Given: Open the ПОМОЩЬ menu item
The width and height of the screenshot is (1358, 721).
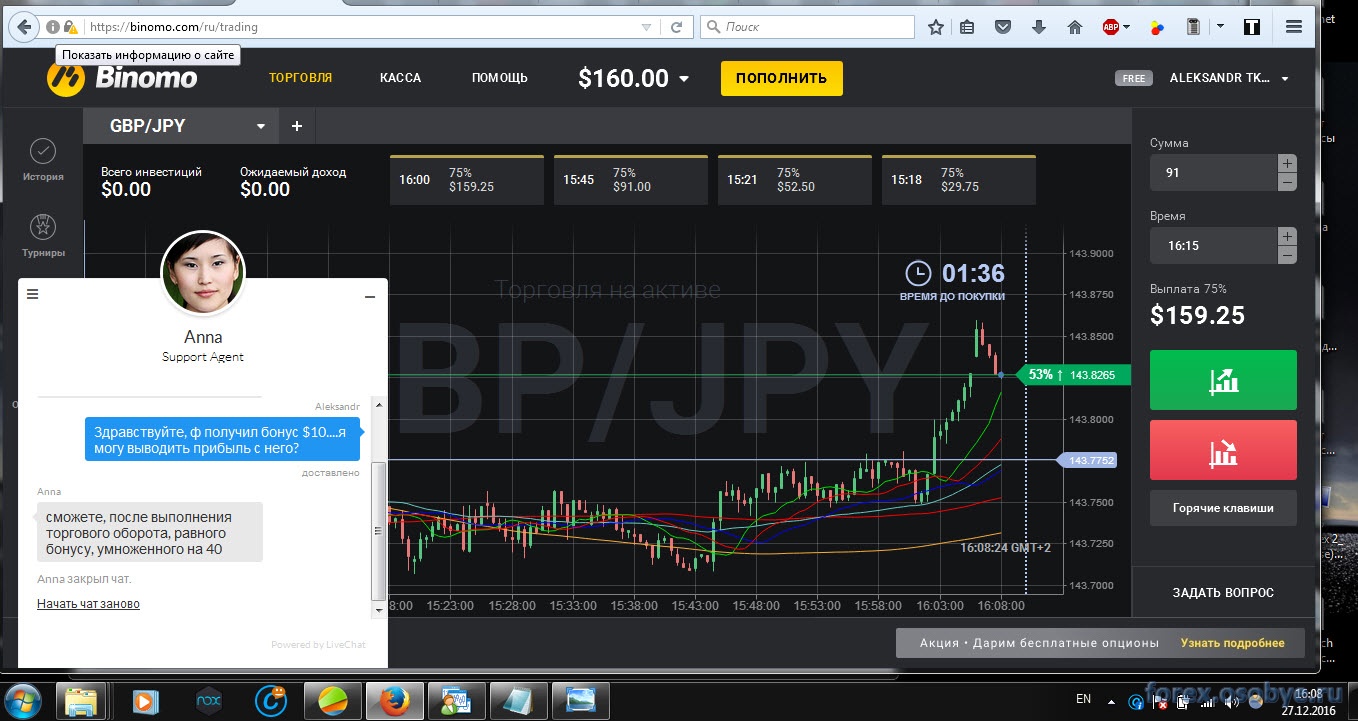Looking at the screenshot, I should 500,77.
